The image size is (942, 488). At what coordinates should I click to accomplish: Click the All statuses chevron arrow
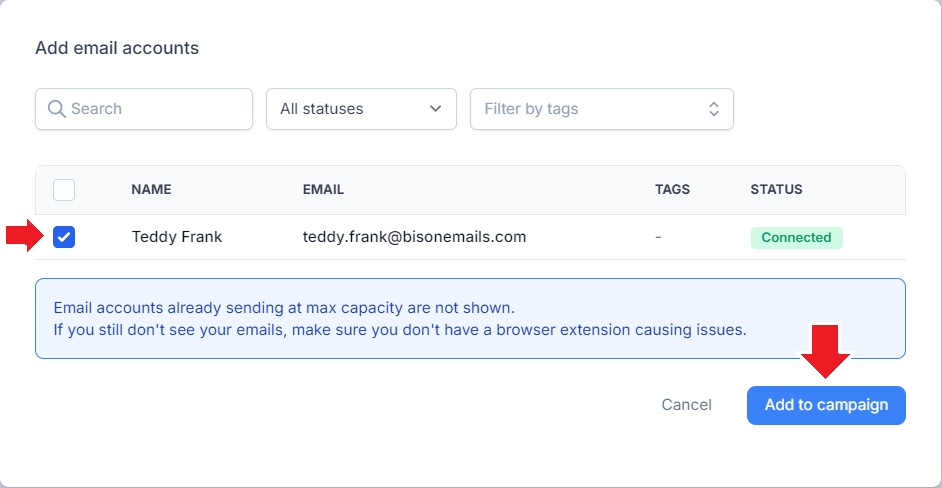(x=436, y=109)
